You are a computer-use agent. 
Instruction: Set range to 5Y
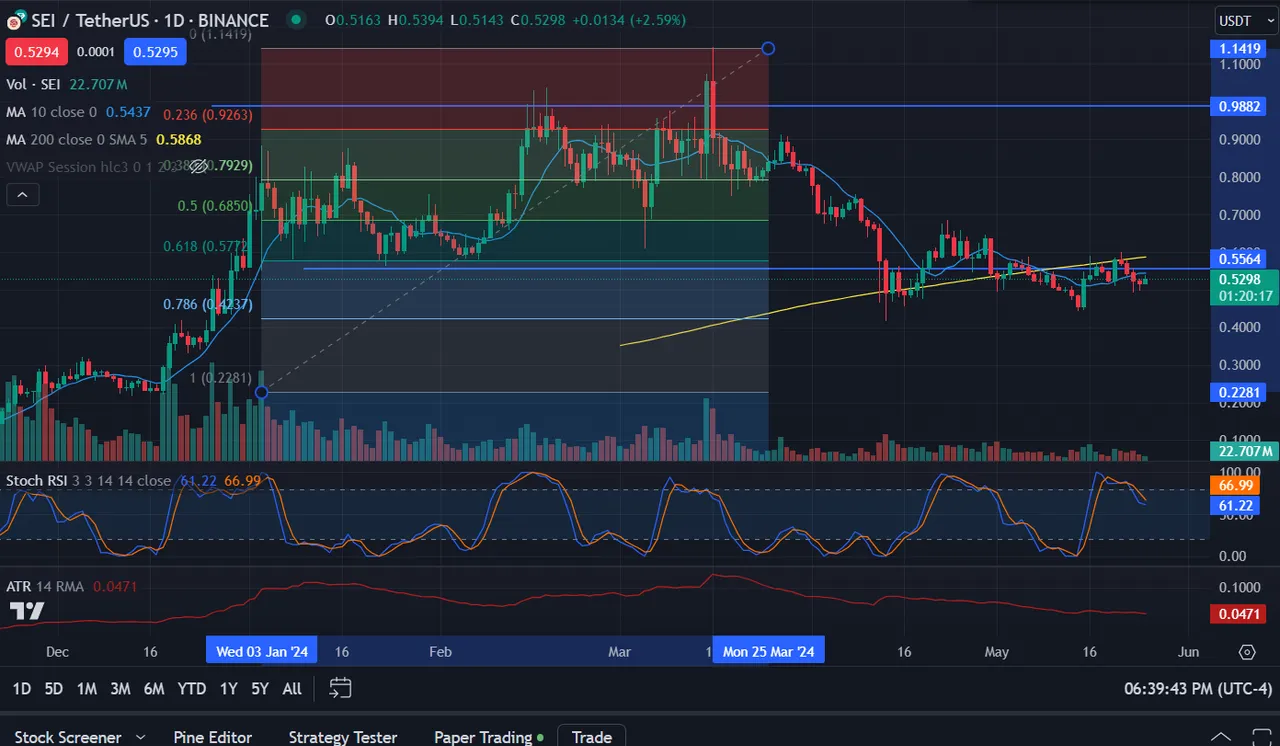click(260, 688)
